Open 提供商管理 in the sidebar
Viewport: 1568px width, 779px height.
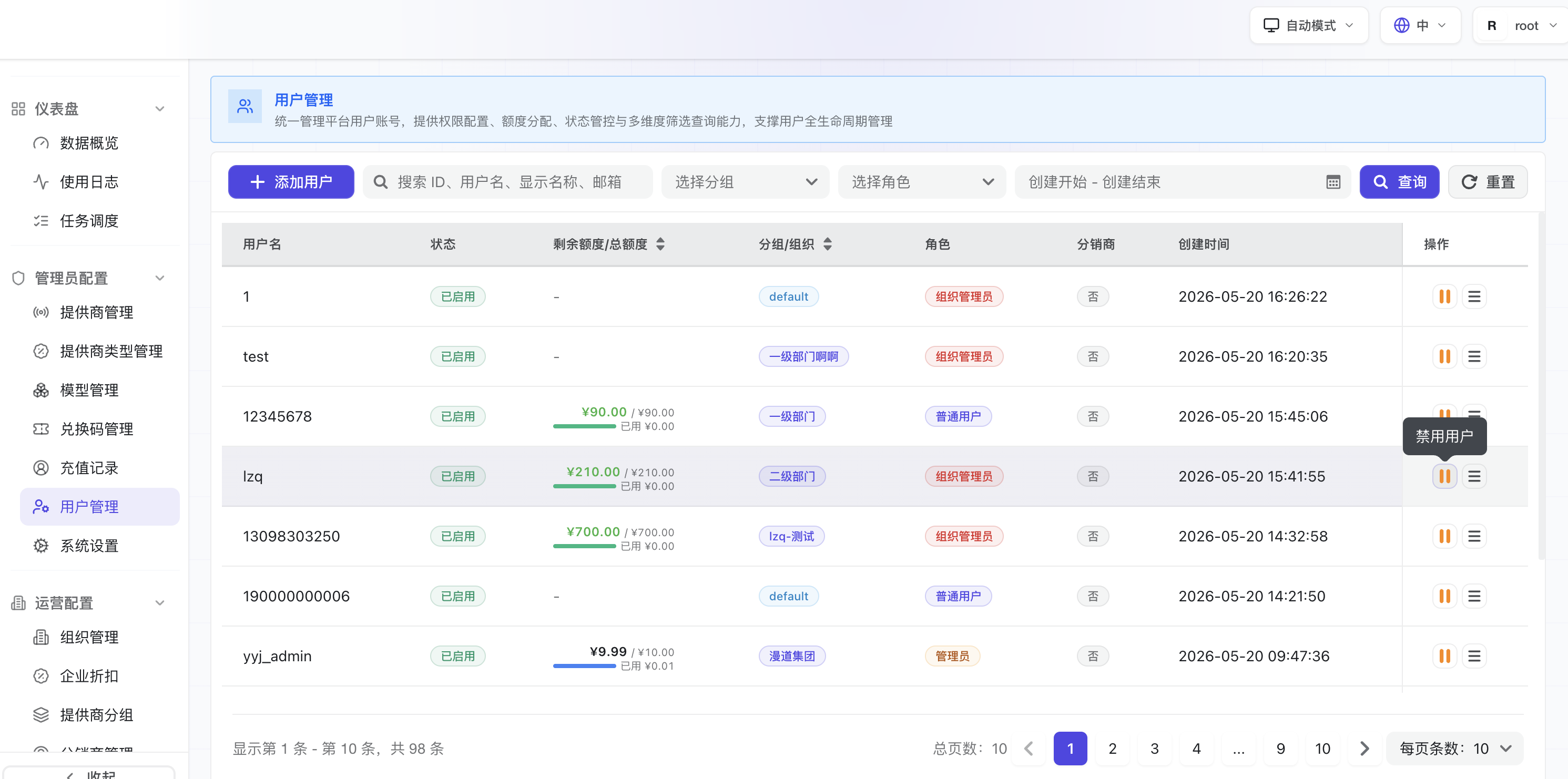(x=100, y=312)
